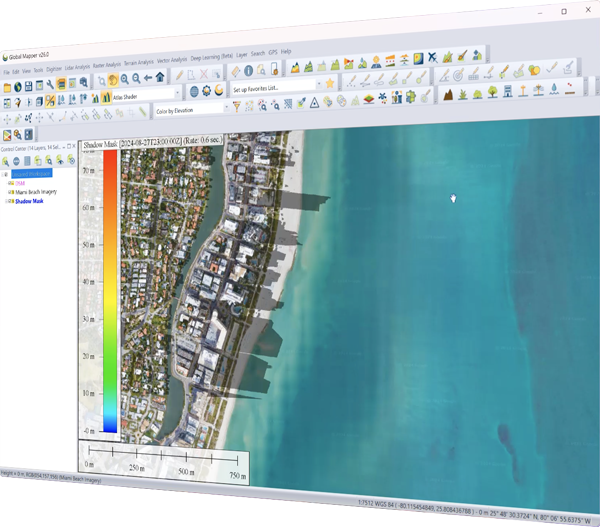Click the Open Data File folder icon

pyautogui.click(x=7, y=88)
